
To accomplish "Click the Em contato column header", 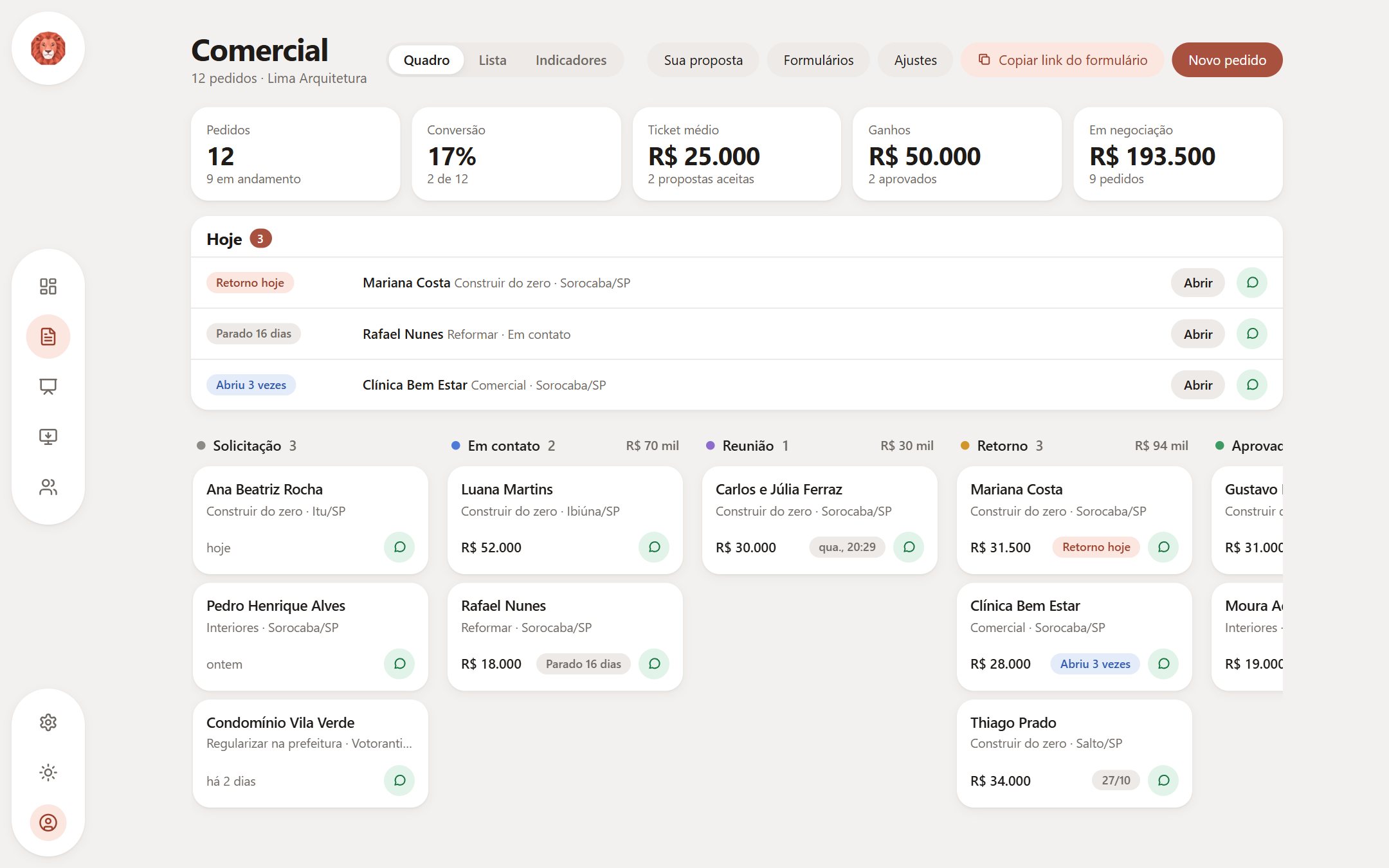I will (x=565, y=446).
